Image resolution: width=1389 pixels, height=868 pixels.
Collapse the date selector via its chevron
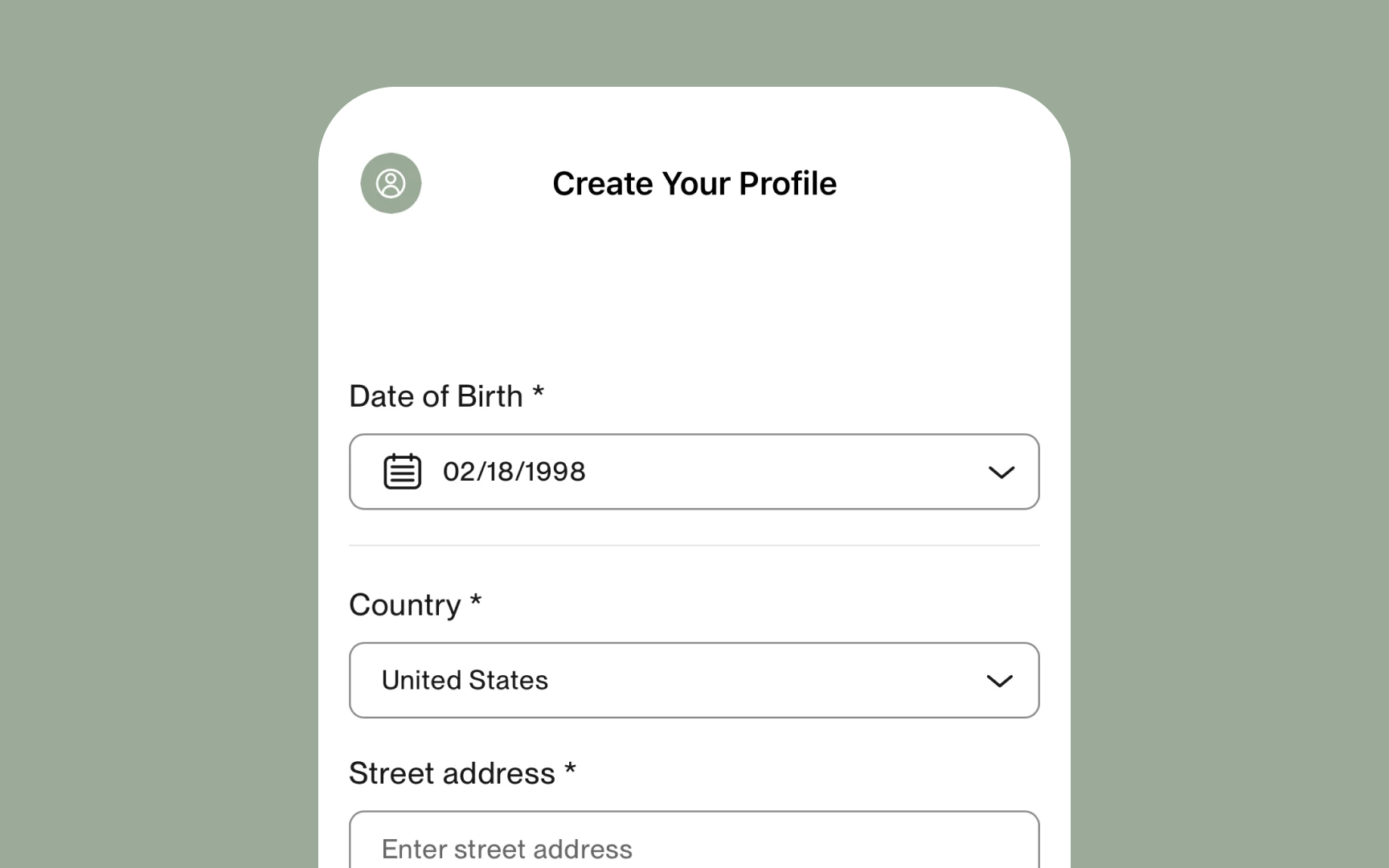click(x=1002, y=473)
